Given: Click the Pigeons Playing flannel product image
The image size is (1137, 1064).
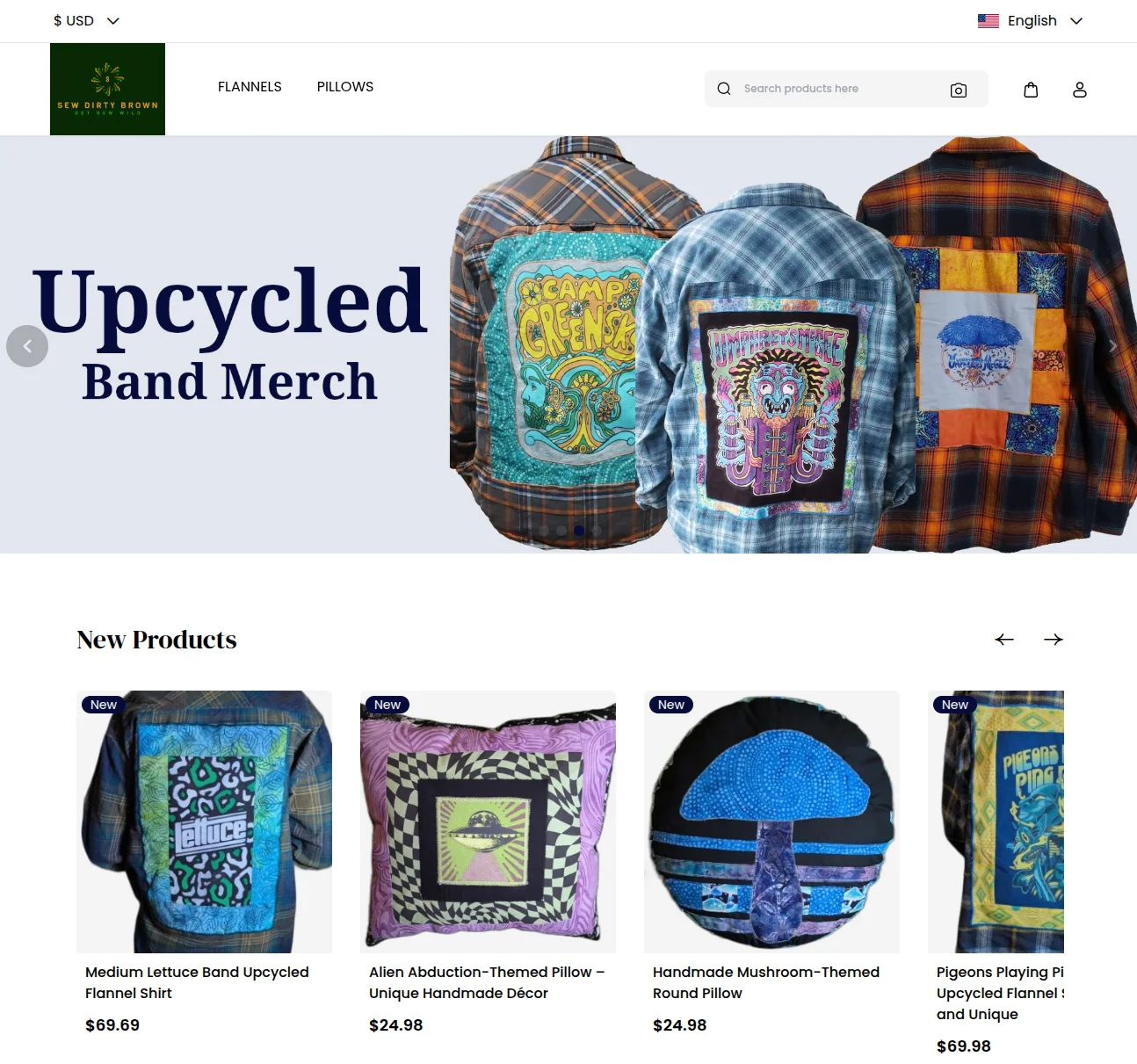Looking at the screenshot, I should point(996,822).
